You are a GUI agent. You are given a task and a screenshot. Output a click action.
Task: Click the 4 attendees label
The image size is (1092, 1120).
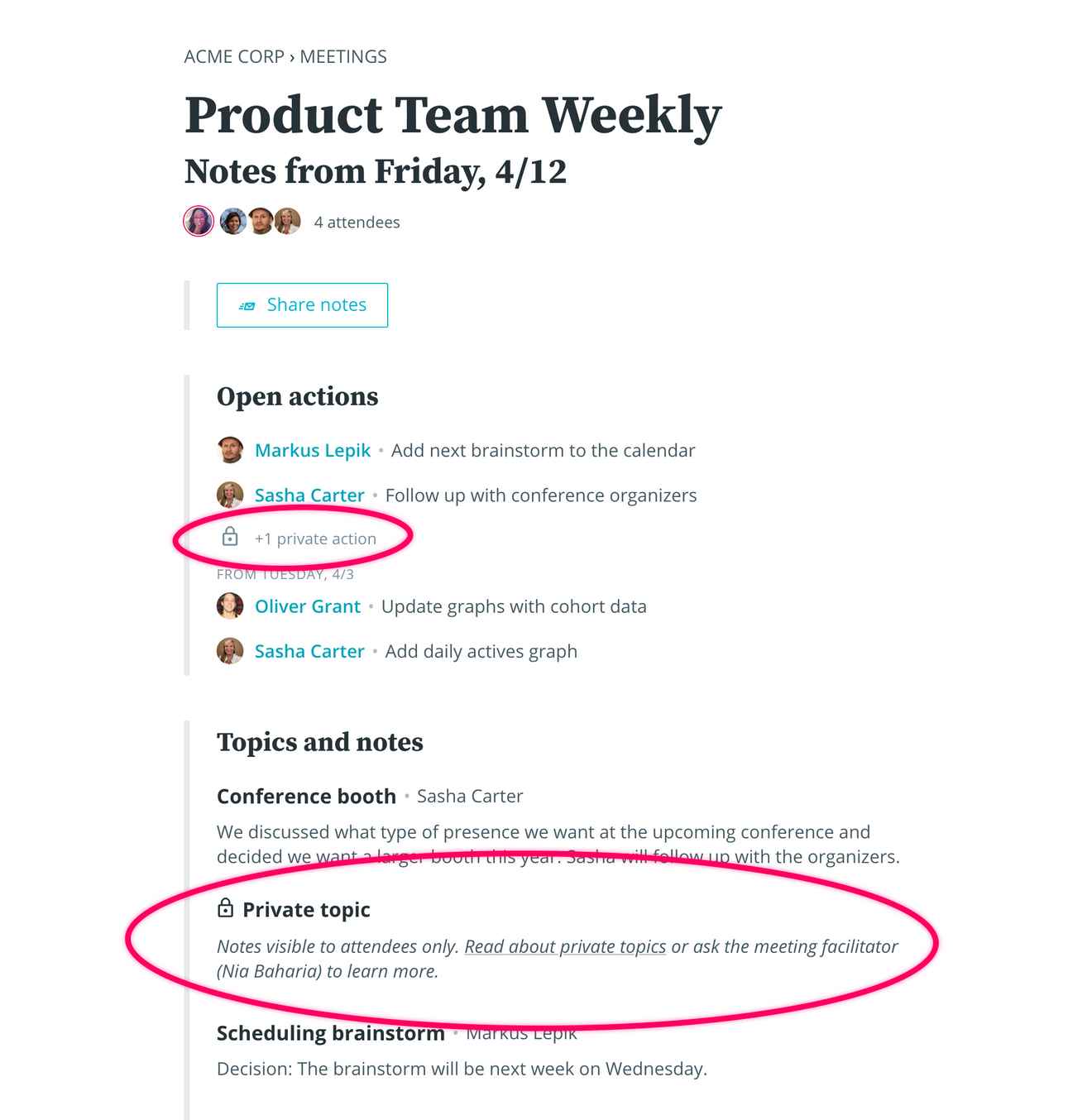pos(357,223)
